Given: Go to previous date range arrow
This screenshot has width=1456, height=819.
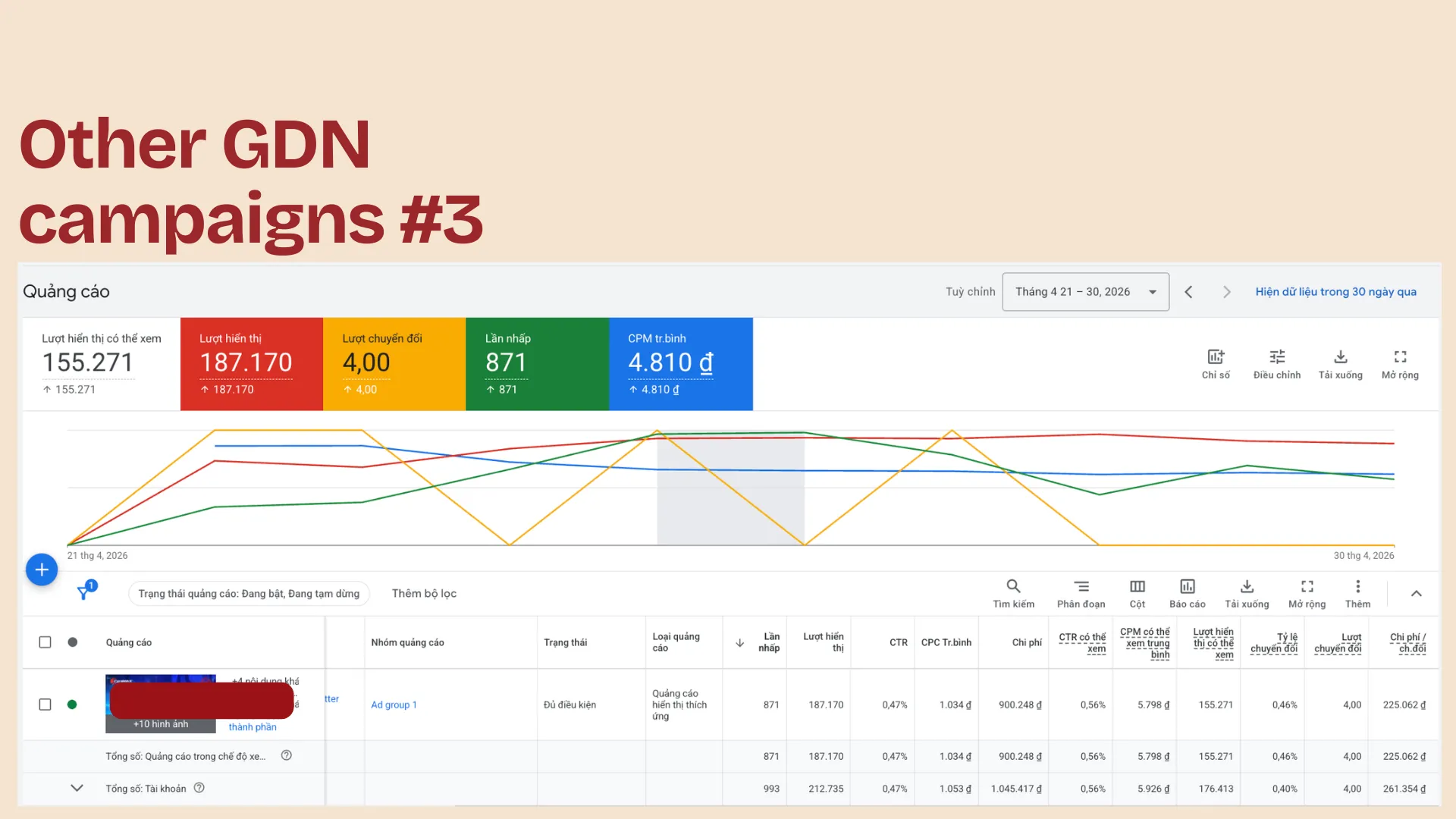Looking at the screenshot, I should [x=1188, y=292].
